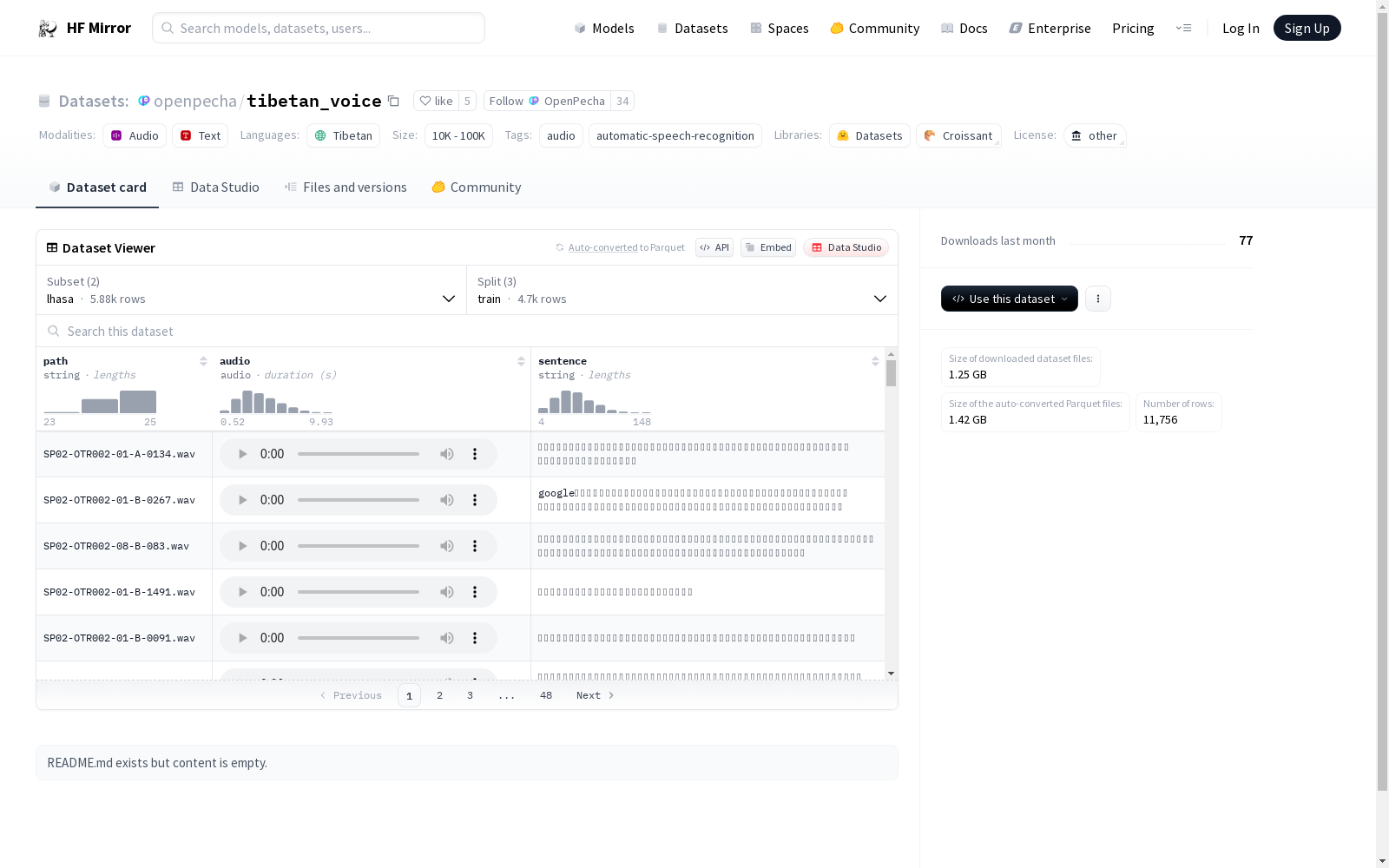Open audio options for SP02-OTR002-01-B-1491.wav

pos(475,592)
